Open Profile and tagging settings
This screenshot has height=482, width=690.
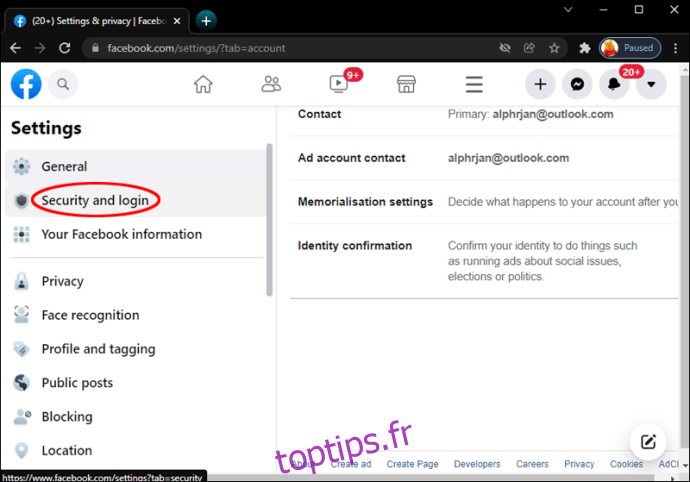136,349
